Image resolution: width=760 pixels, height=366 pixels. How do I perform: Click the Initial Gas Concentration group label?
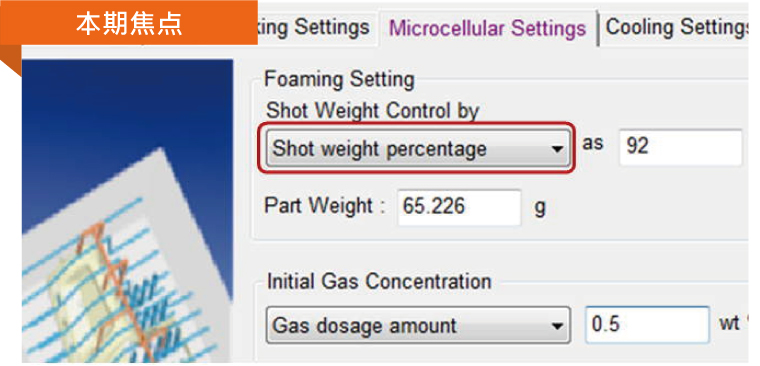click(379, 282)
